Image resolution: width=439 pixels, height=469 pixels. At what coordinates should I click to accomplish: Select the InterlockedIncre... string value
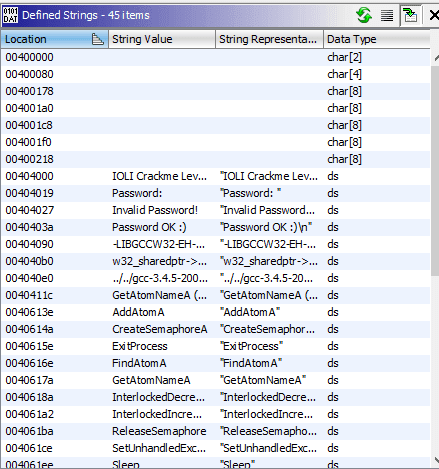point(157,414)
